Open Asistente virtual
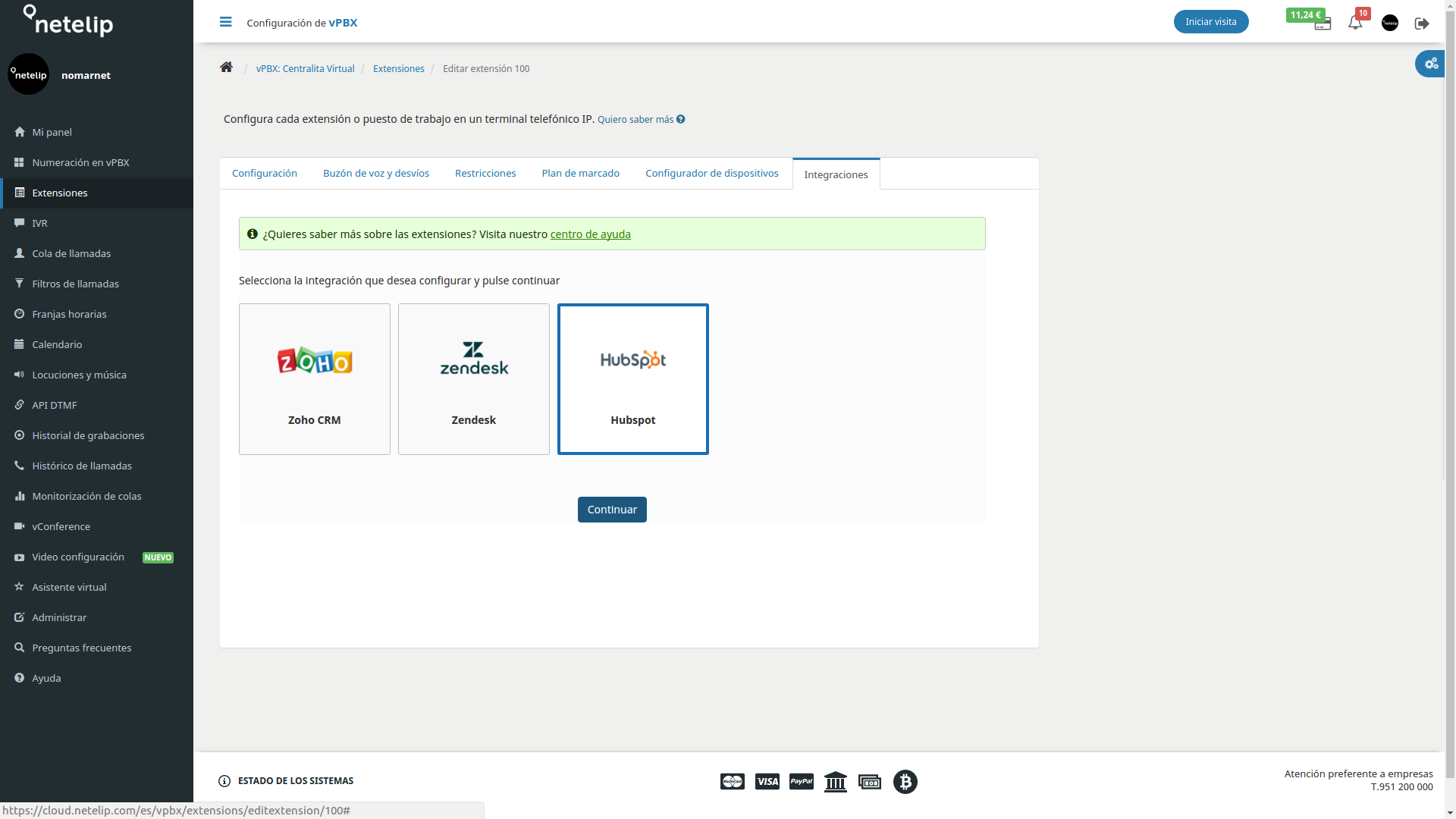The image size is (1456, 819). click(97, 587)
